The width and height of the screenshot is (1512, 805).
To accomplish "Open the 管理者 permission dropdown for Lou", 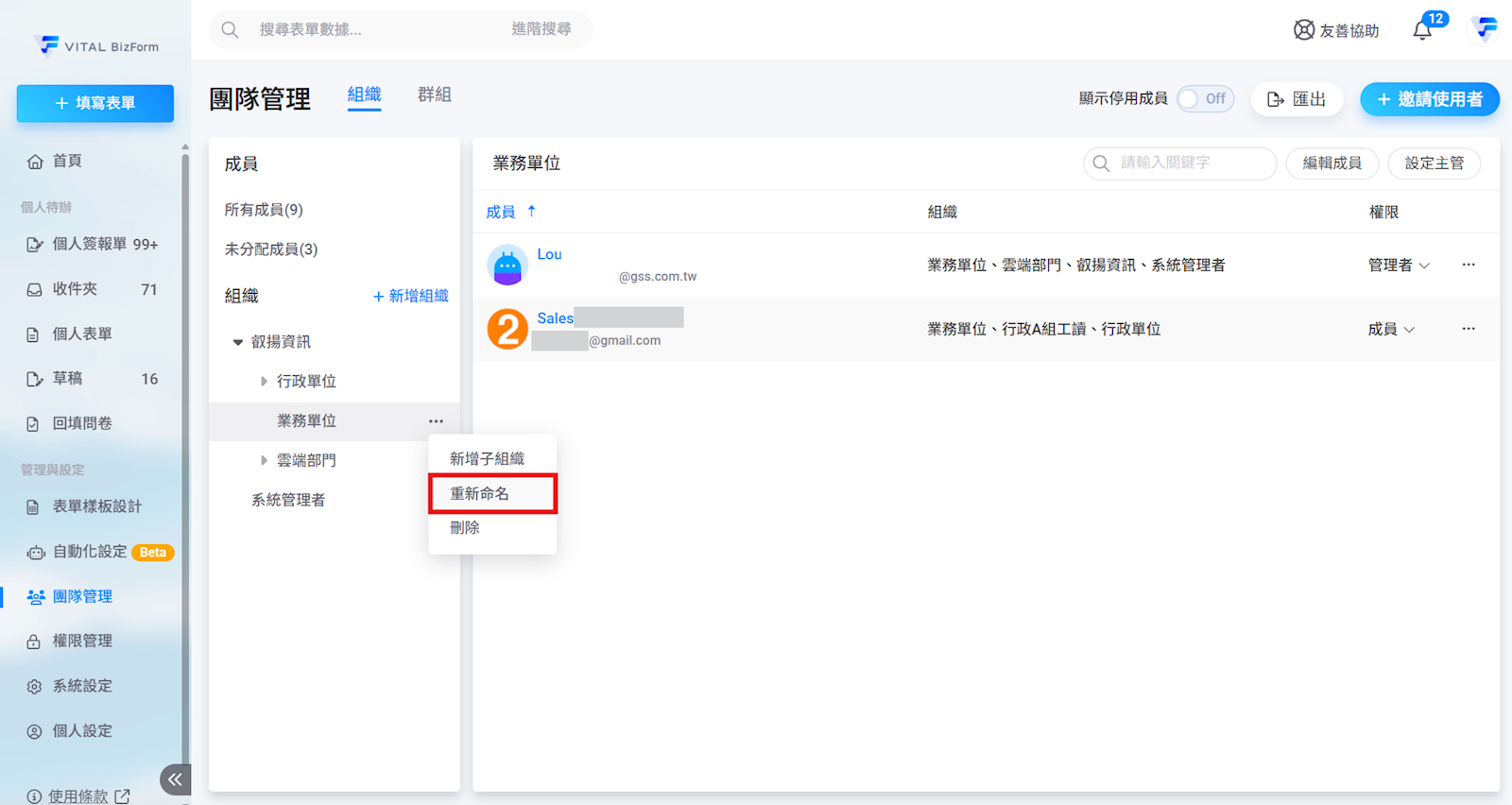I will (1399, 265).
